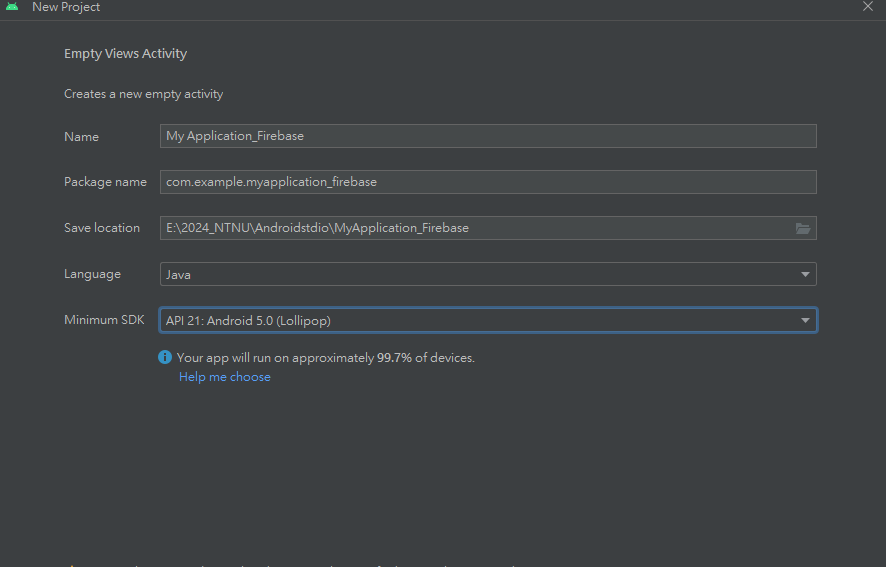Browse for a save location with the folder icon
This screenshot has width=886, height=567.
click(802, 228)
